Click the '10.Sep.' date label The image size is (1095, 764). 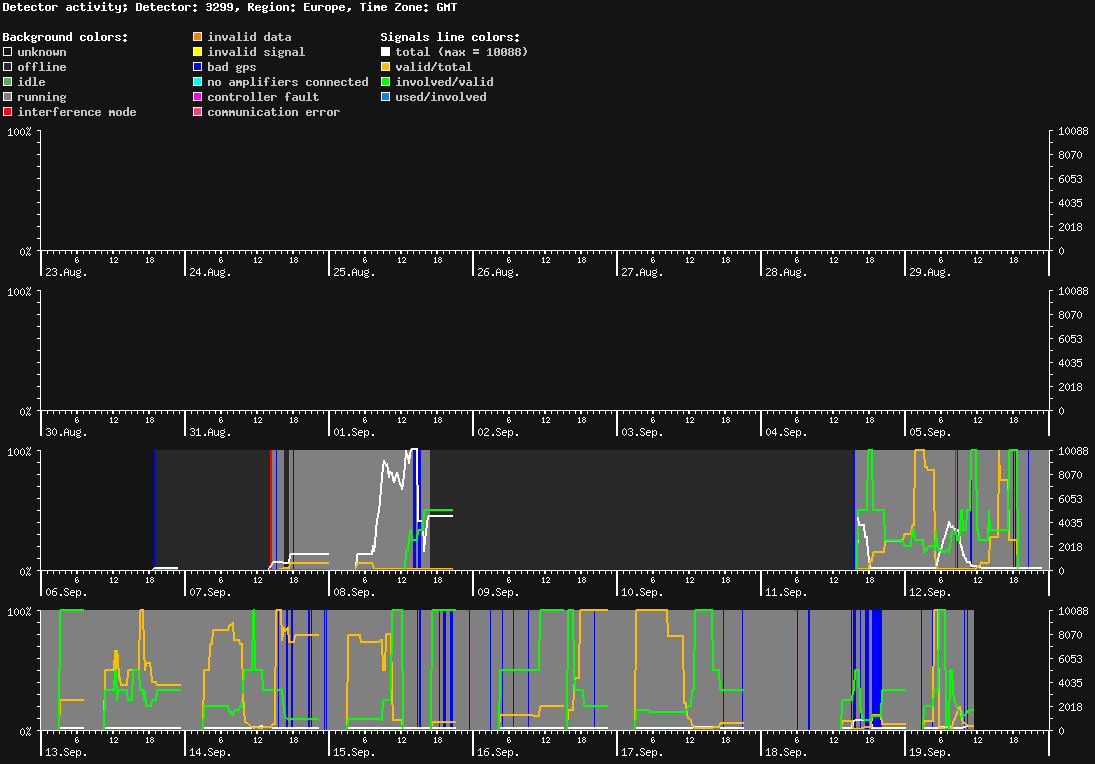(x=642, y=592)
